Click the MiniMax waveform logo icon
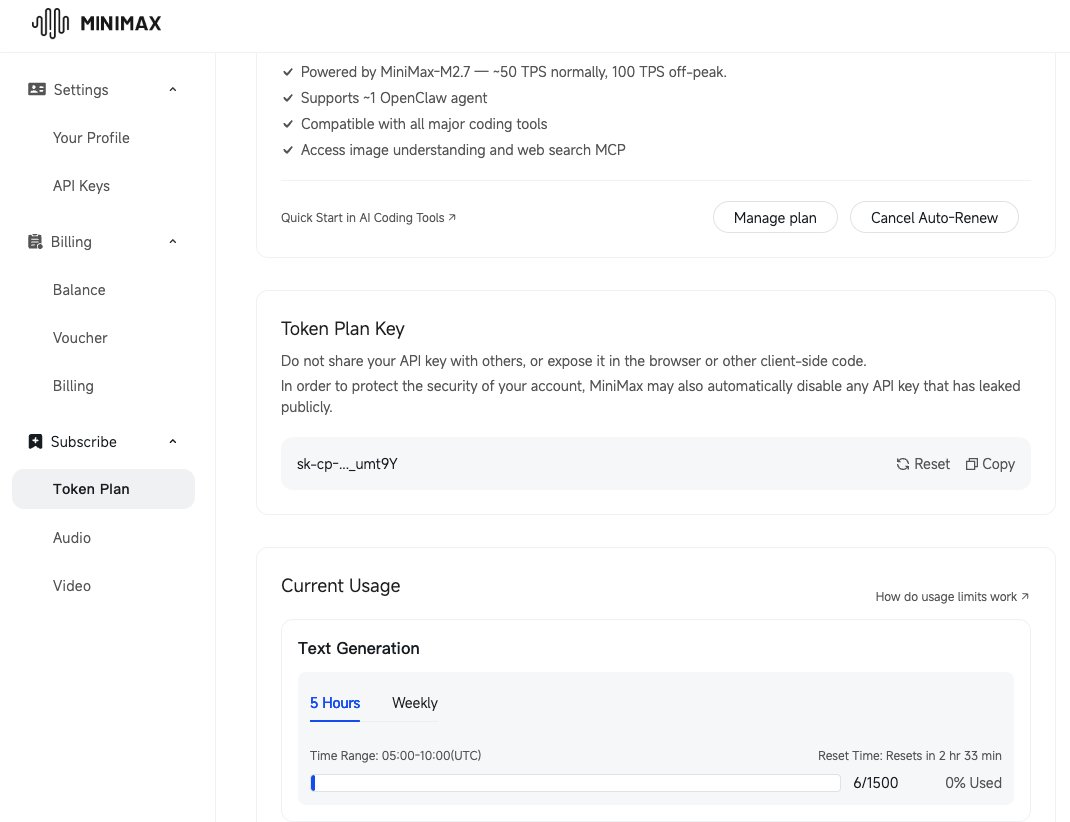The image size is (1070, 822). (50, 23)
